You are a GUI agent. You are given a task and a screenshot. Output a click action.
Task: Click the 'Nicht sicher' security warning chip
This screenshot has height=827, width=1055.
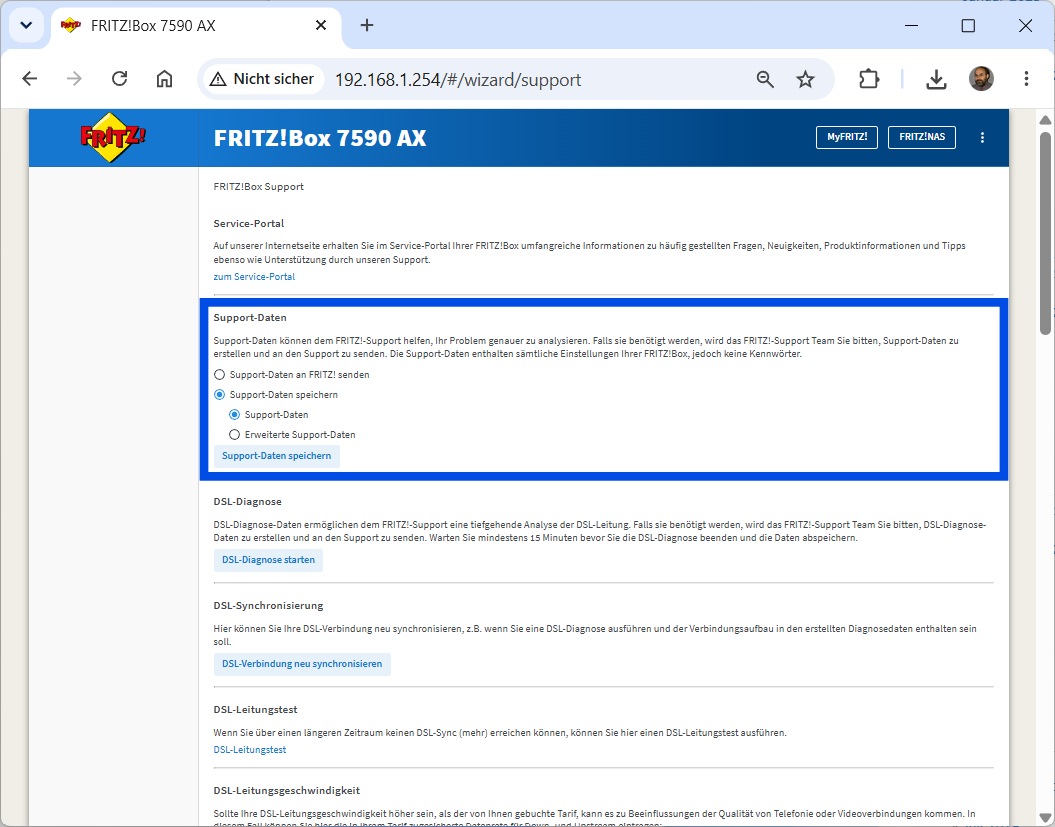click(x=262, y=79)
